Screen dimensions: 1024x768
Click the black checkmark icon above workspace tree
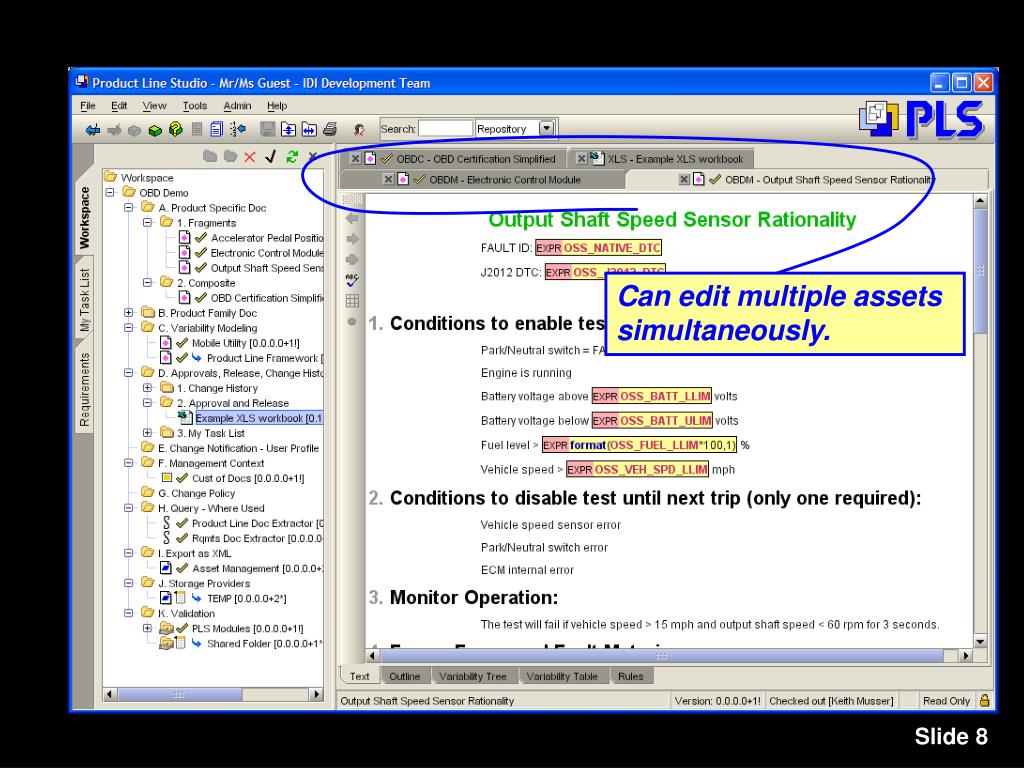(270, 156)
